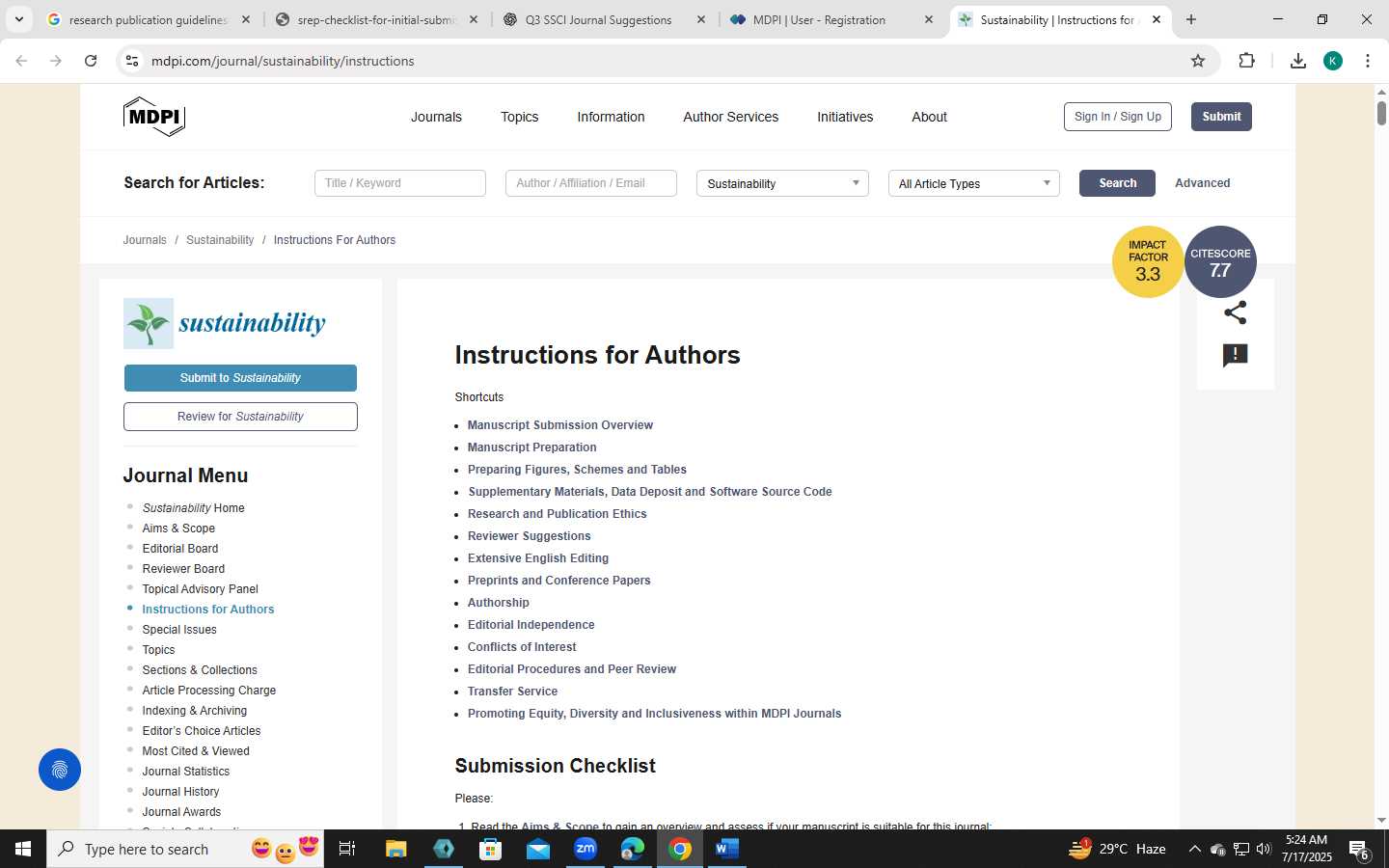Click the blue fingerprint floating button
1389x868 pixels.
[x=60, y=770]
